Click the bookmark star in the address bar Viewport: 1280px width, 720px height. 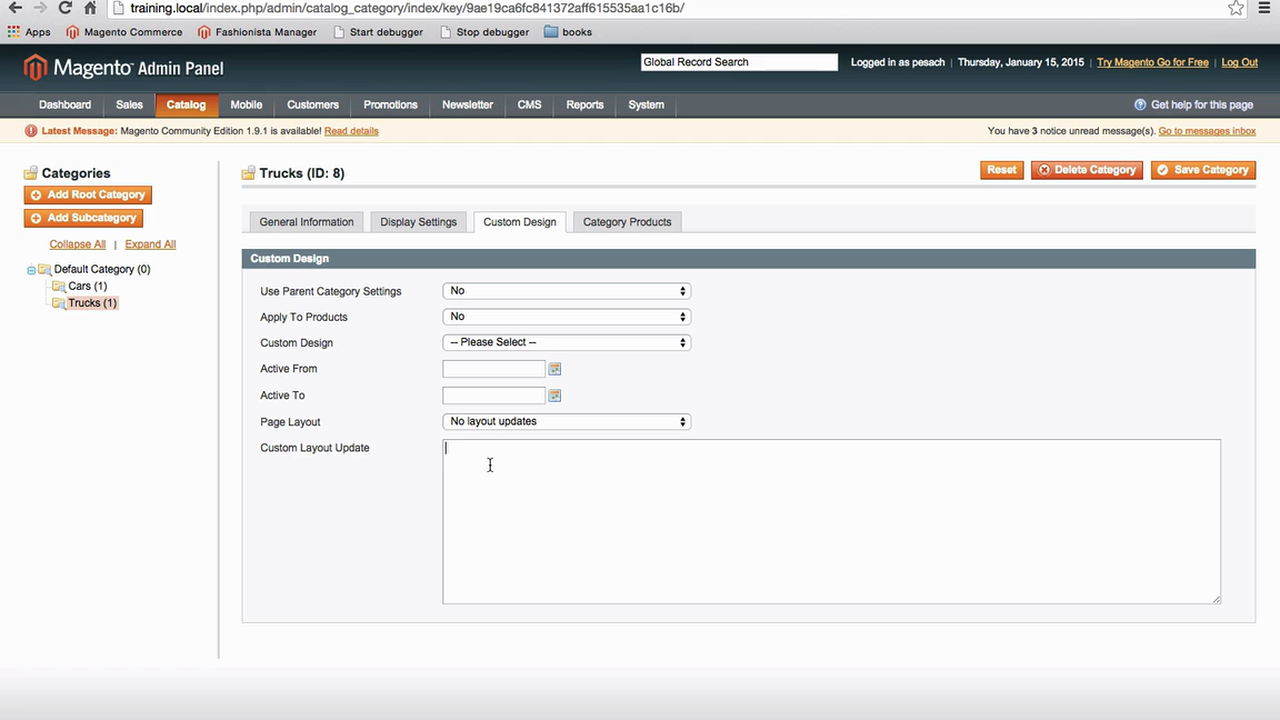point(1235,8)
